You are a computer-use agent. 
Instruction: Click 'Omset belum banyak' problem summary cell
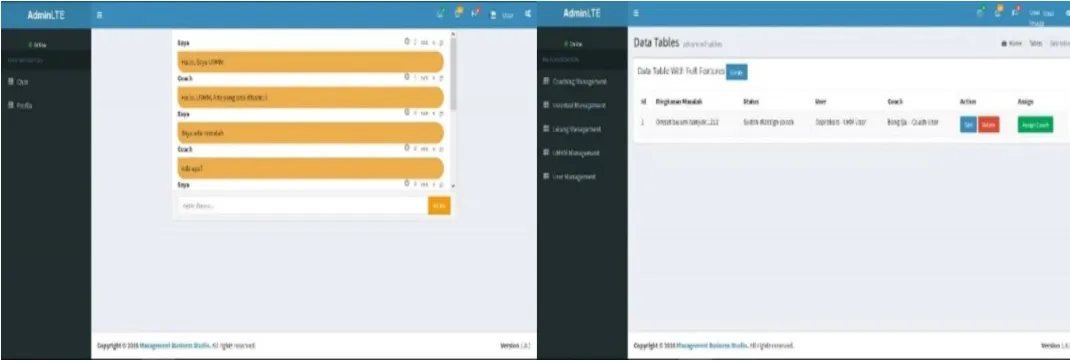[x=686, y=122]
